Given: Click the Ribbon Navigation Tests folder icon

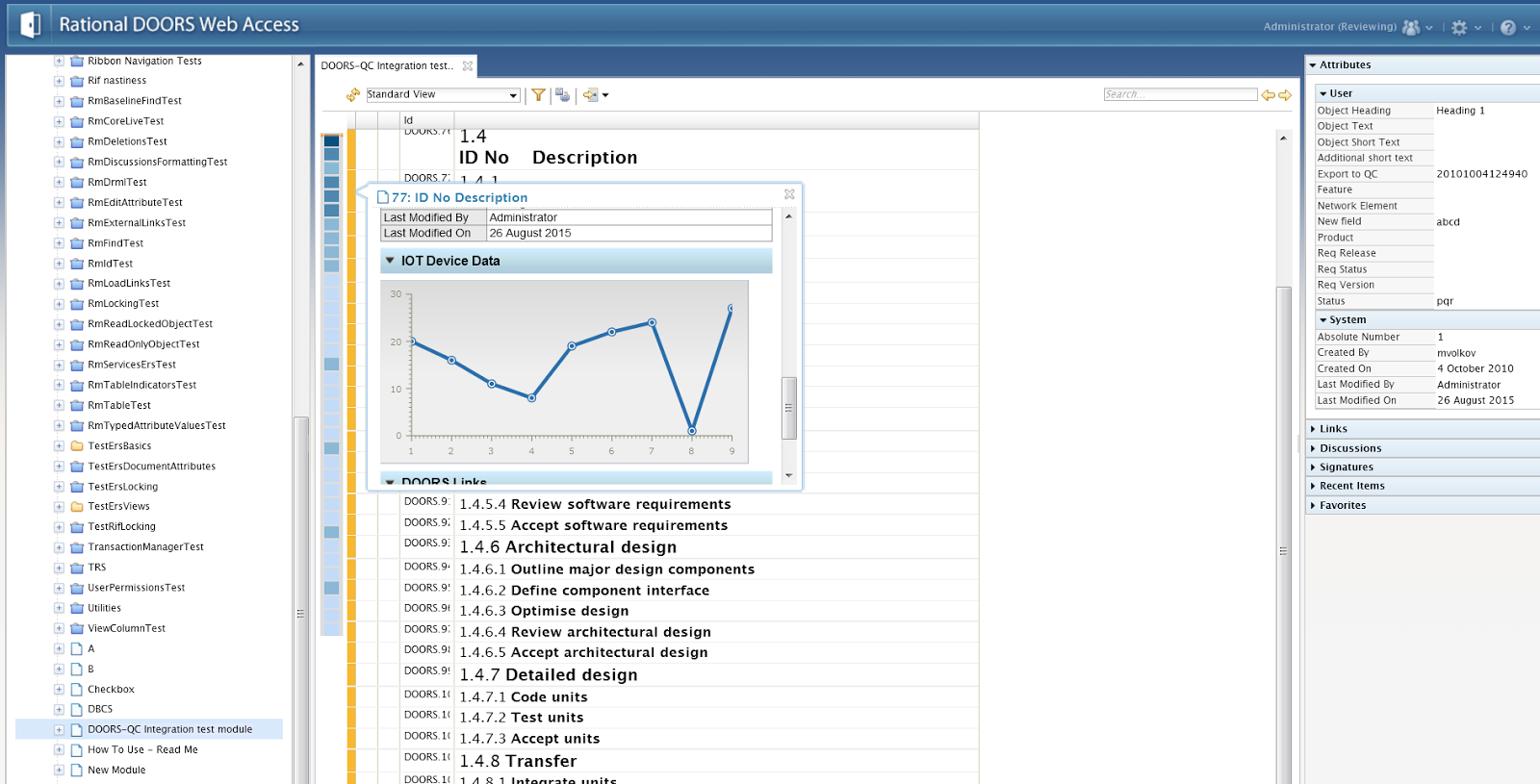Looking at the screenshot, I should (77, 61).
